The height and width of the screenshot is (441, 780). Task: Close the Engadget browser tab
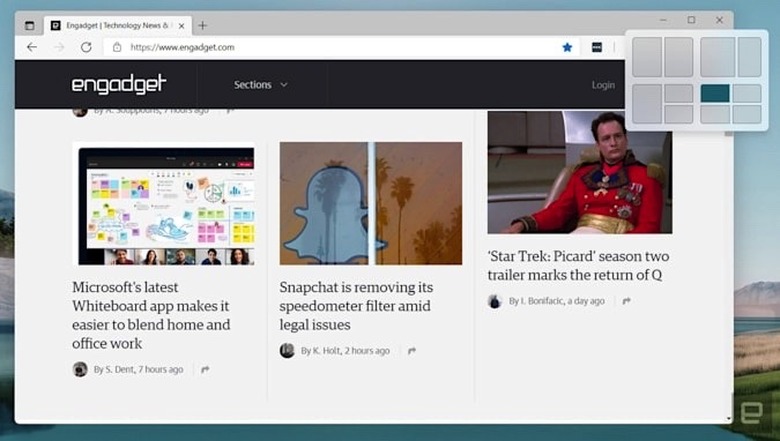181,25
